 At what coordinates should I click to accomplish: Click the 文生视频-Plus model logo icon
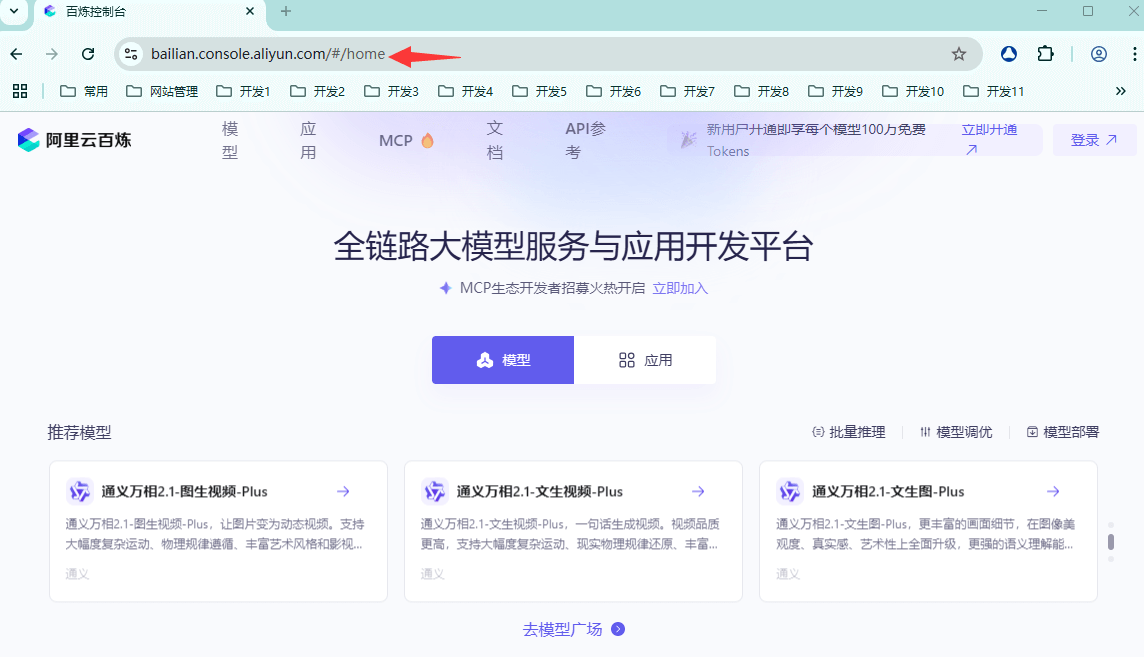point(435,491)
